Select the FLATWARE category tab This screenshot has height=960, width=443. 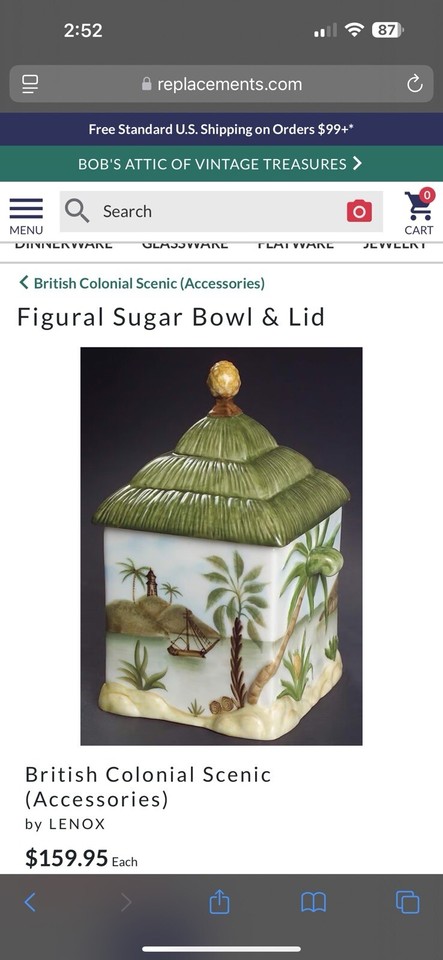296,244
